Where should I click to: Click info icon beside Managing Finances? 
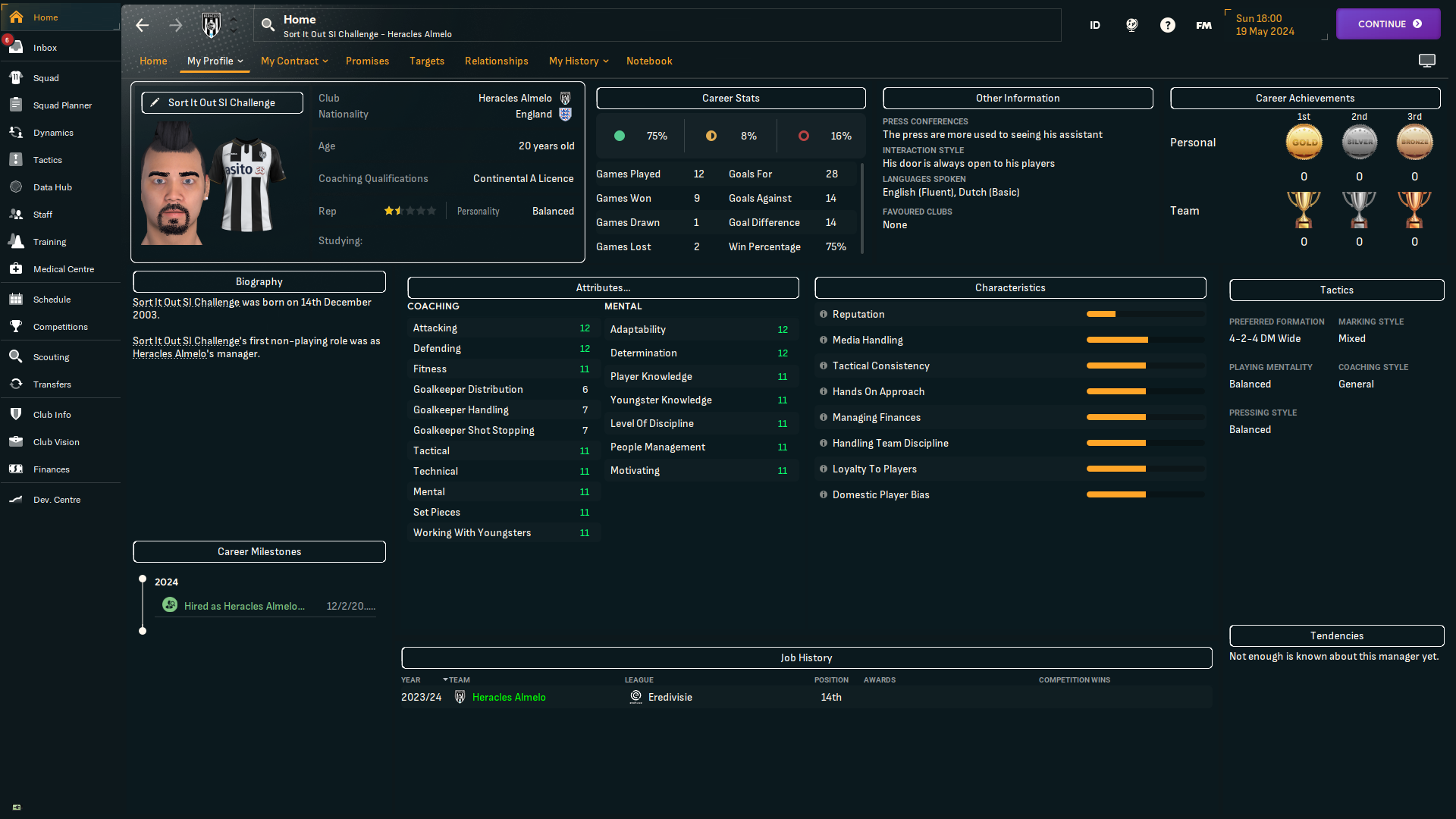click(x=823, y=417)
